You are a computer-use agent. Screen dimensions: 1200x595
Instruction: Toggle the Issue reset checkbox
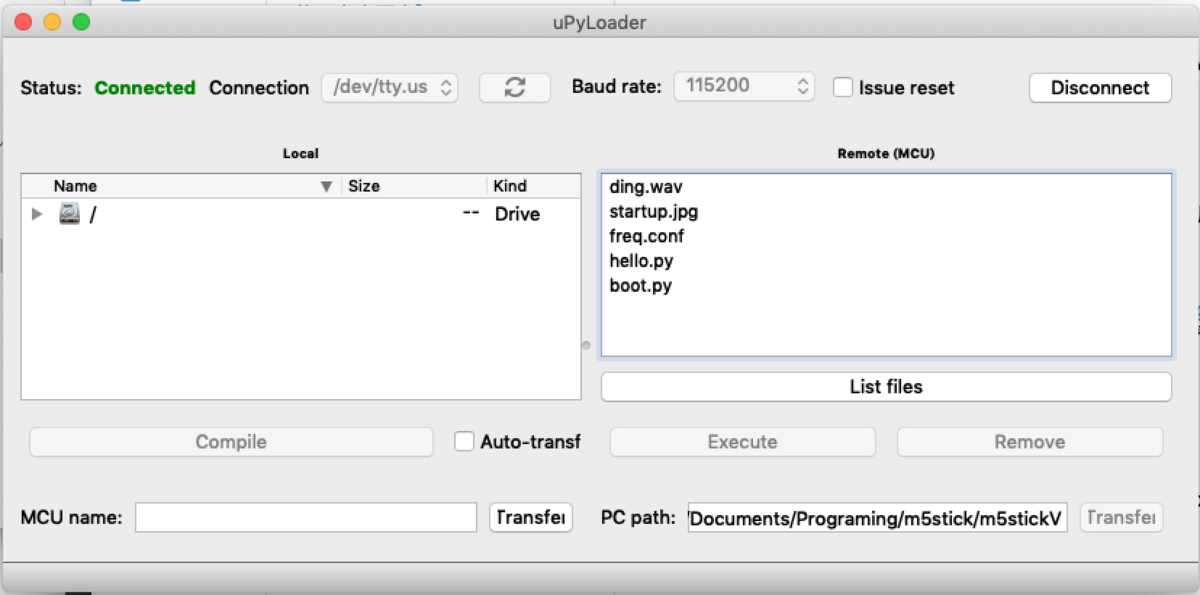tap(843, 87)
